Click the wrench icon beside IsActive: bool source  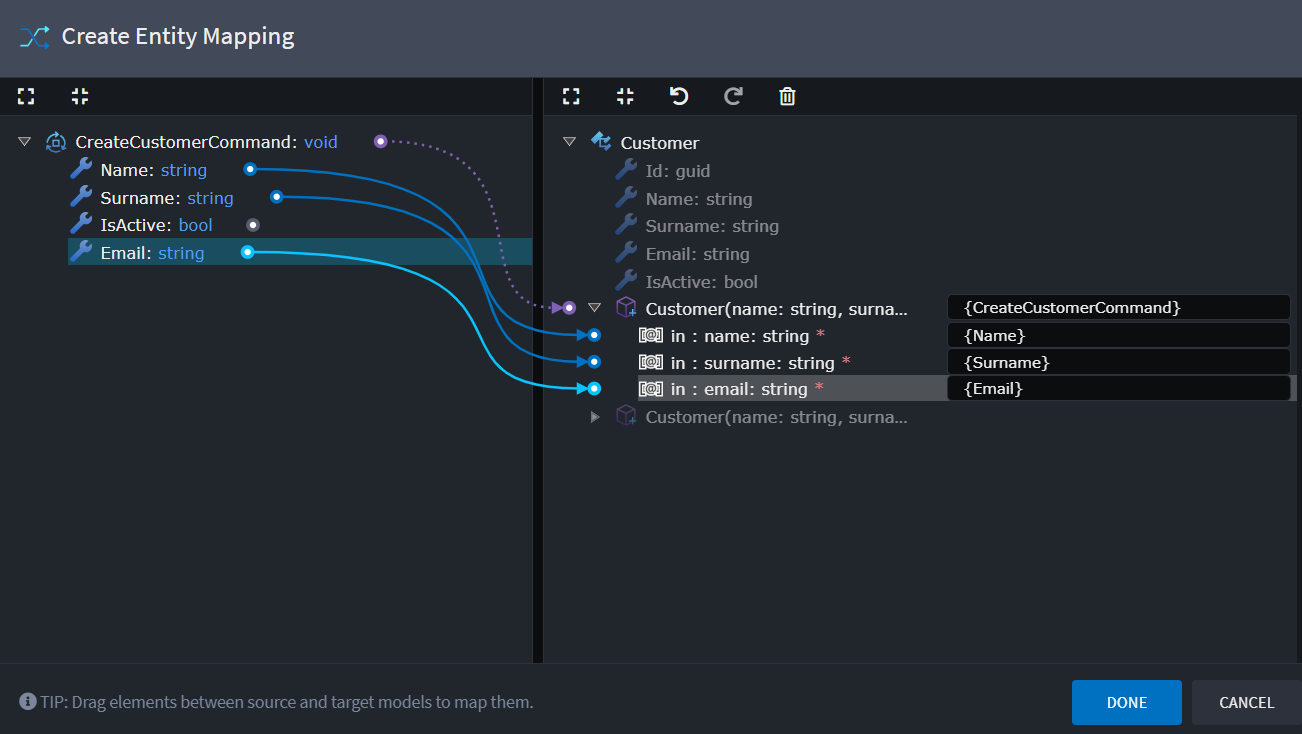(x=81, y=224)
